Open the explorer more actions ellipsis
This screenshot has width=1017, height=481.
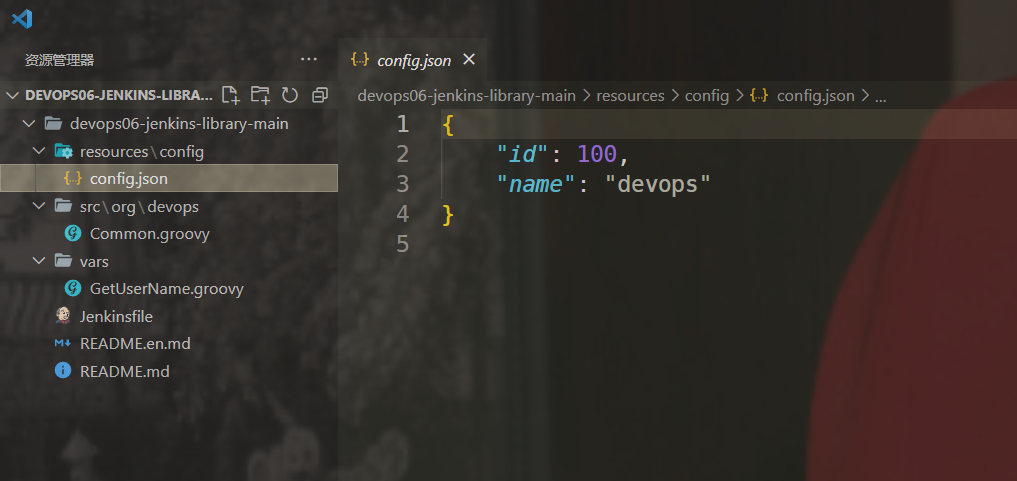(x=309, y=60)
